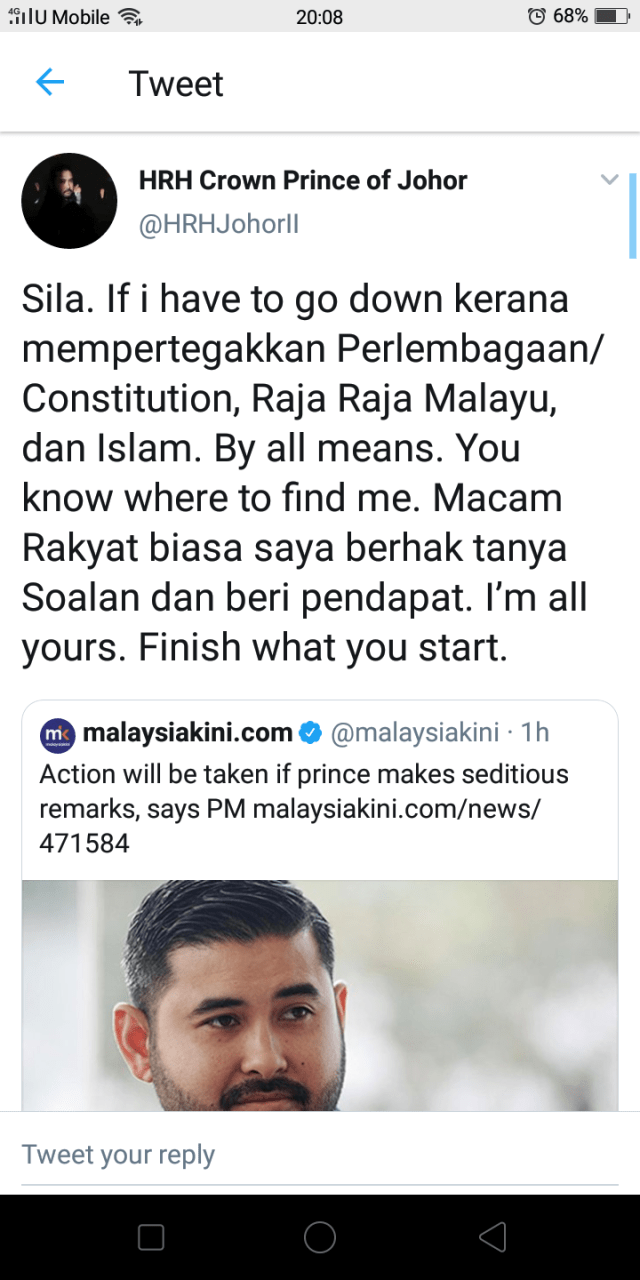Viewport: 640px width, 1280px height.
Task: Tap the malaysiakini logo icon
Action: point(57,735)
